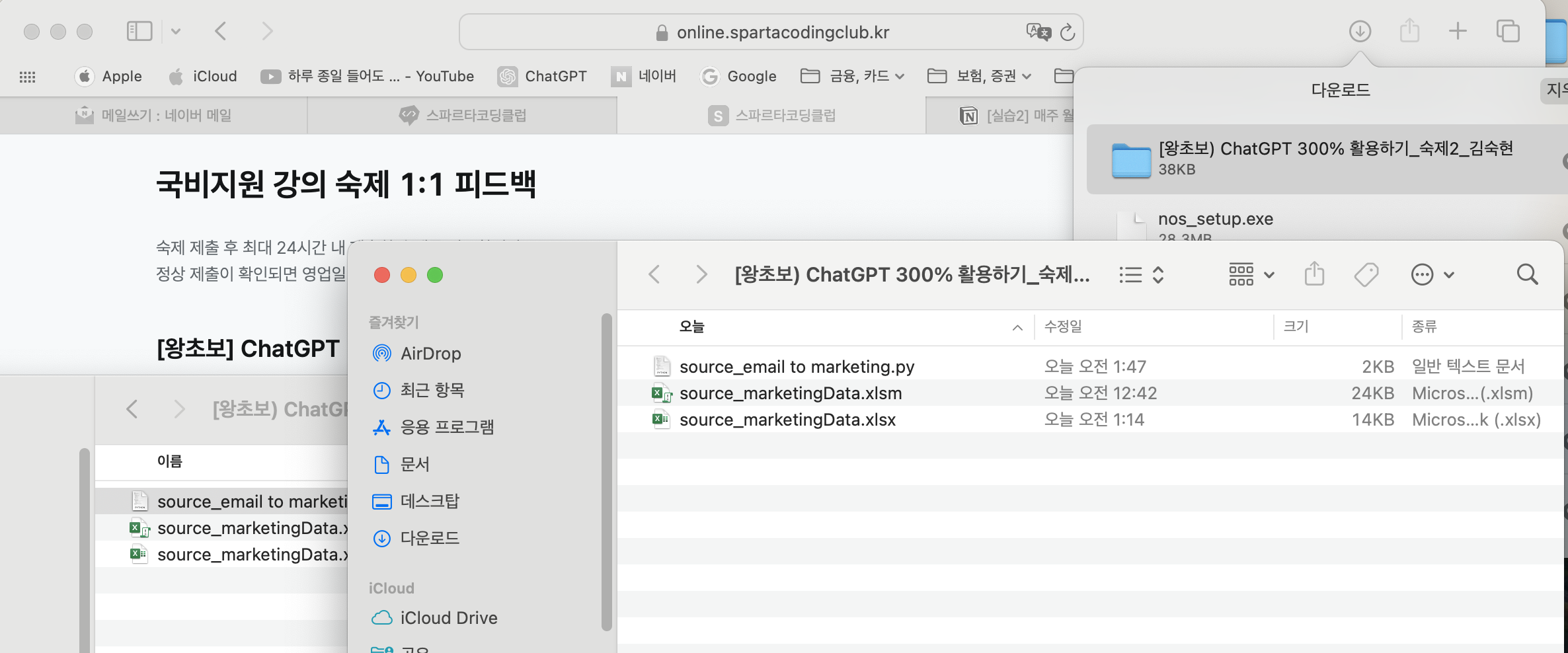Click the xlsm file icon in front Finder

pos(662,393)
